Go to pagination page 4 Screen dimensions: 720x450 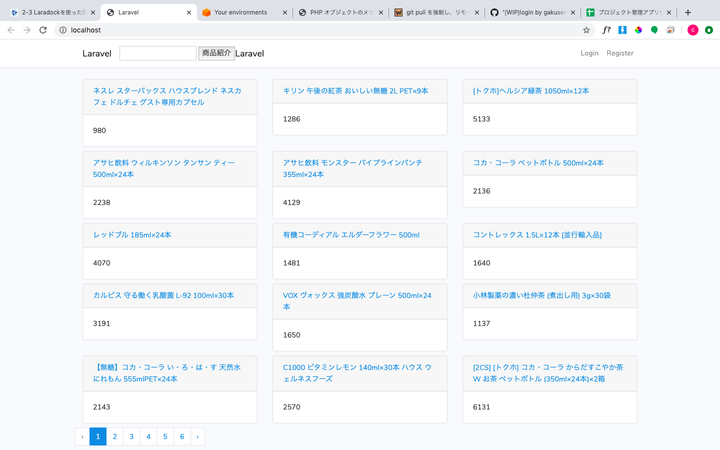(148, 437)
